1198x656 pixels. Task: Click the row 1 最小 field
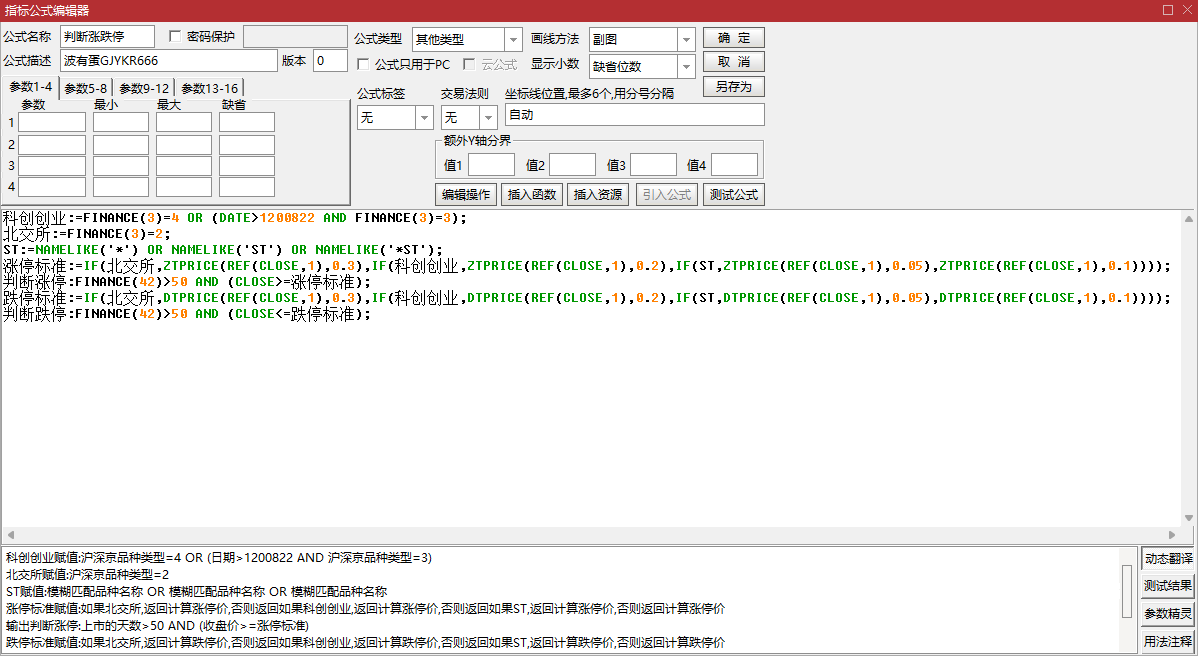(121, 122)
